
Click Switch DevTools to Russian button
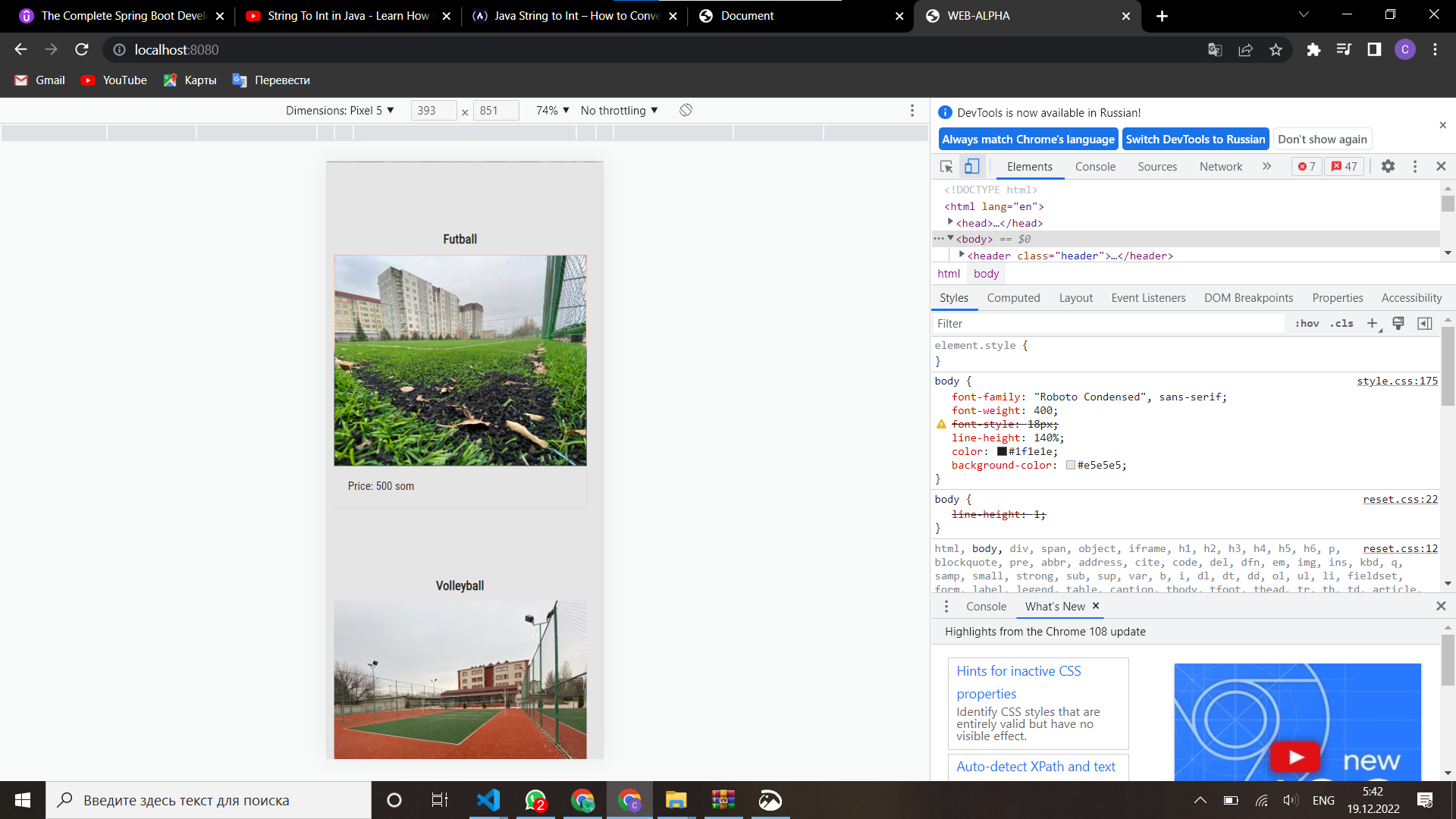tap(1195, 140)
